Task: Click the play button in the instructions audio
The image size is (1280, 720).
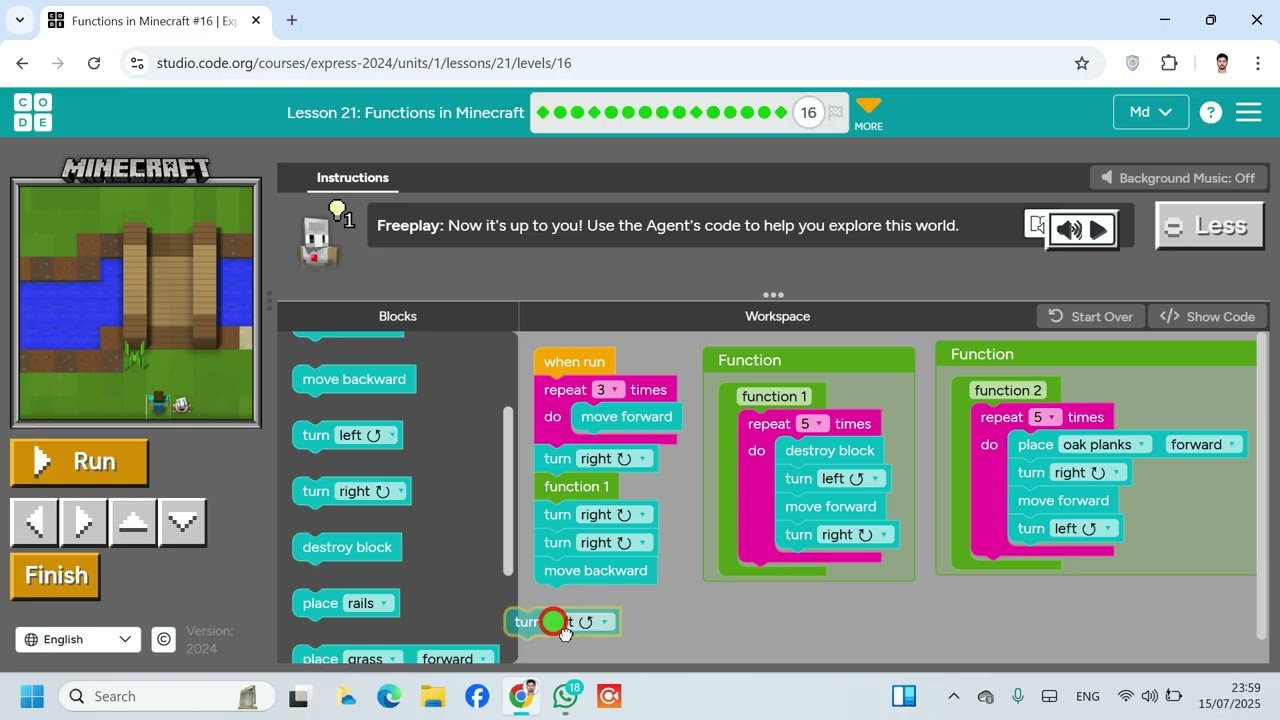Action: pyautogui.click(x=1098, y=230)
